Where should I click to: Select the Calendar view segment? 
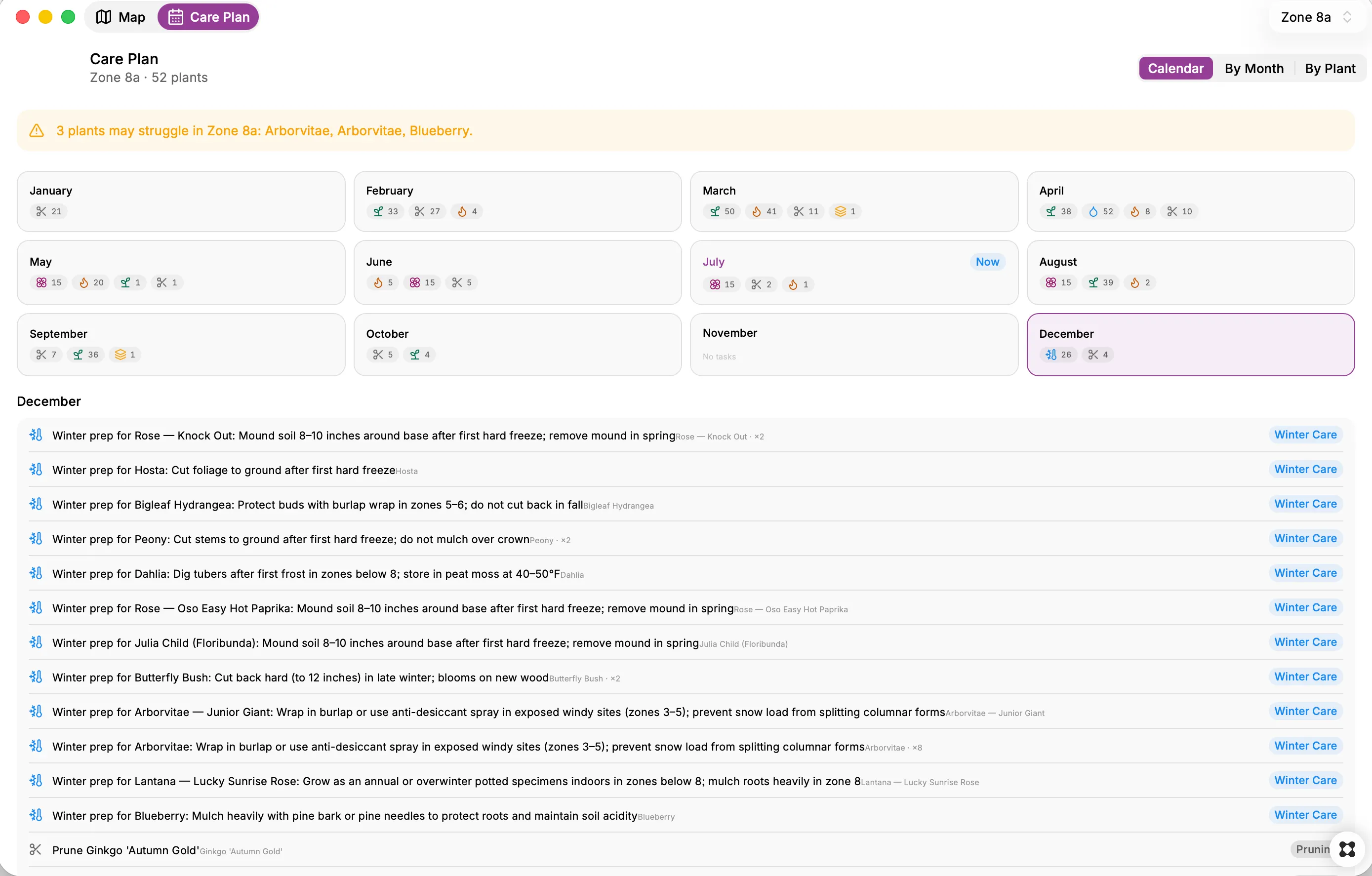1175,68
